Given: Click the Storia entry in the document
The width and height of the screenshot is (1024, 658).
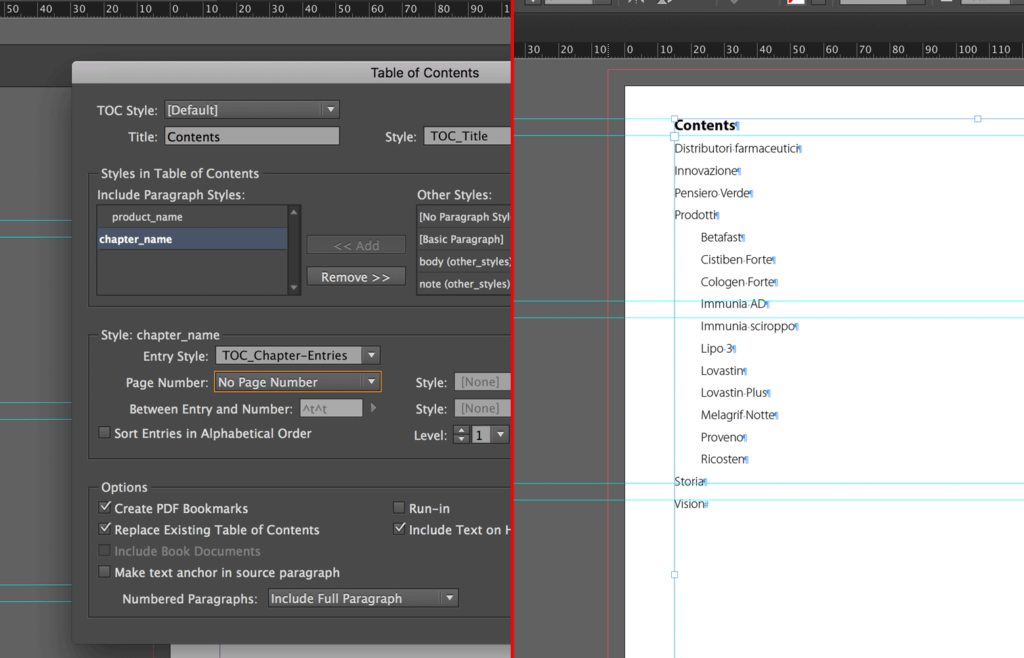Looking at the screenshot, I should tap(689, 481).
